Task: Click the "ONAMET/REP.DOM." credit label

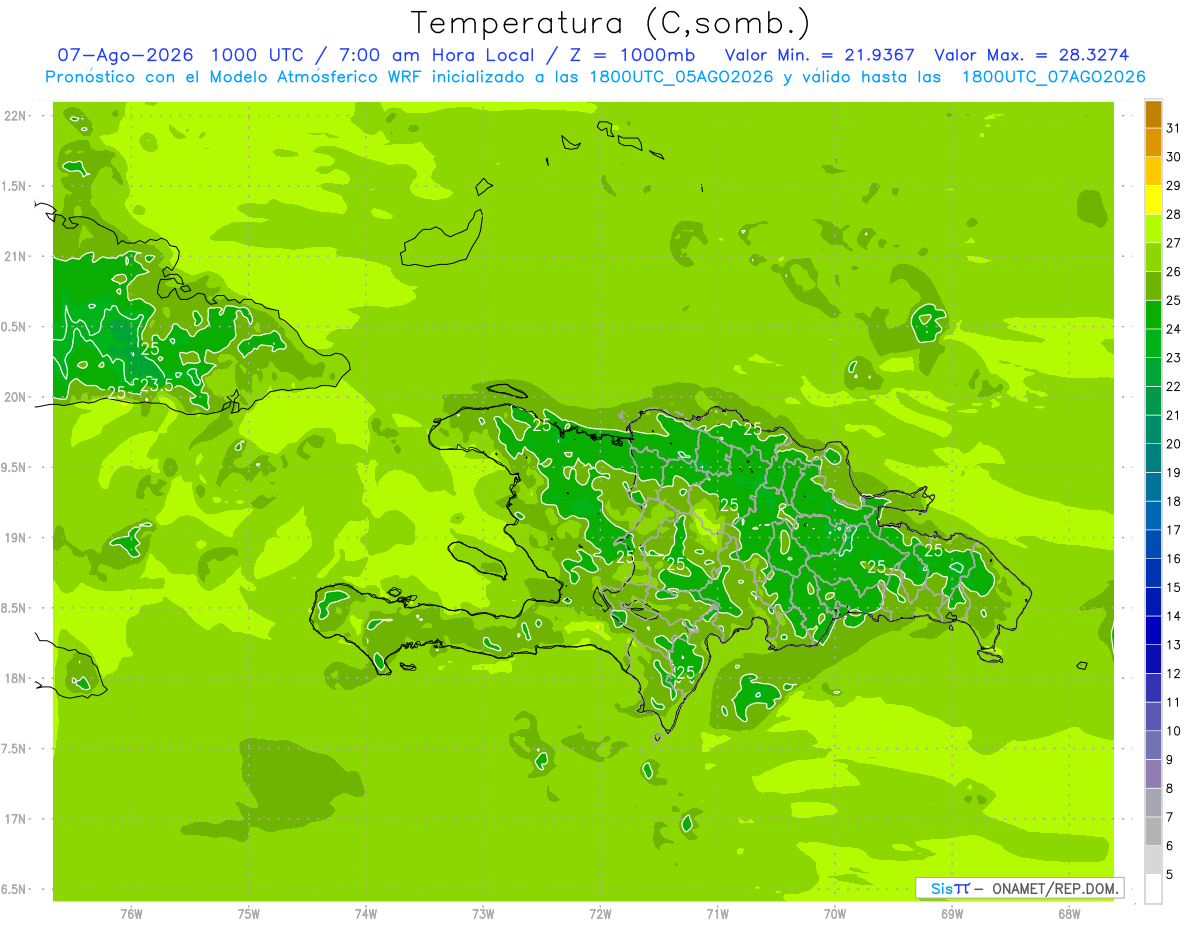Action: (x=1054, y=888)
